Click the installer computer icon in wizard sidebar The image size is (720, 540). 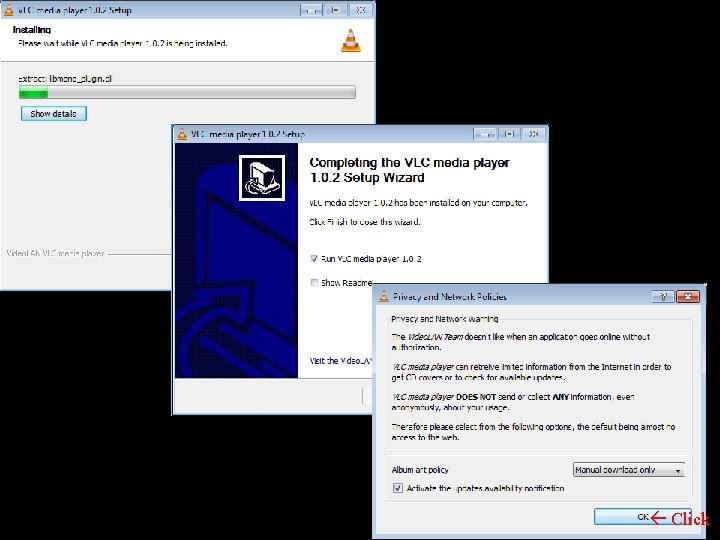tap(262, 178)
